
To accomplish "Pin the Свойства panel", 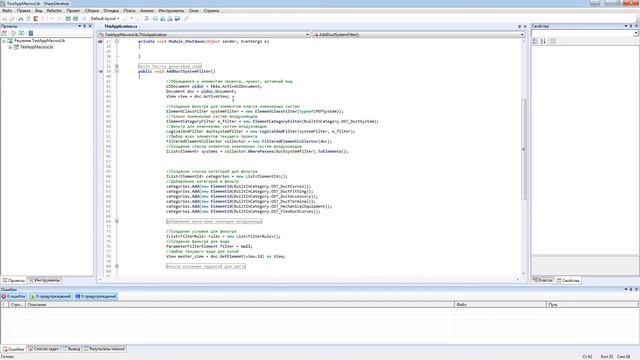I will pyautogui.click(x=631, y=26).
